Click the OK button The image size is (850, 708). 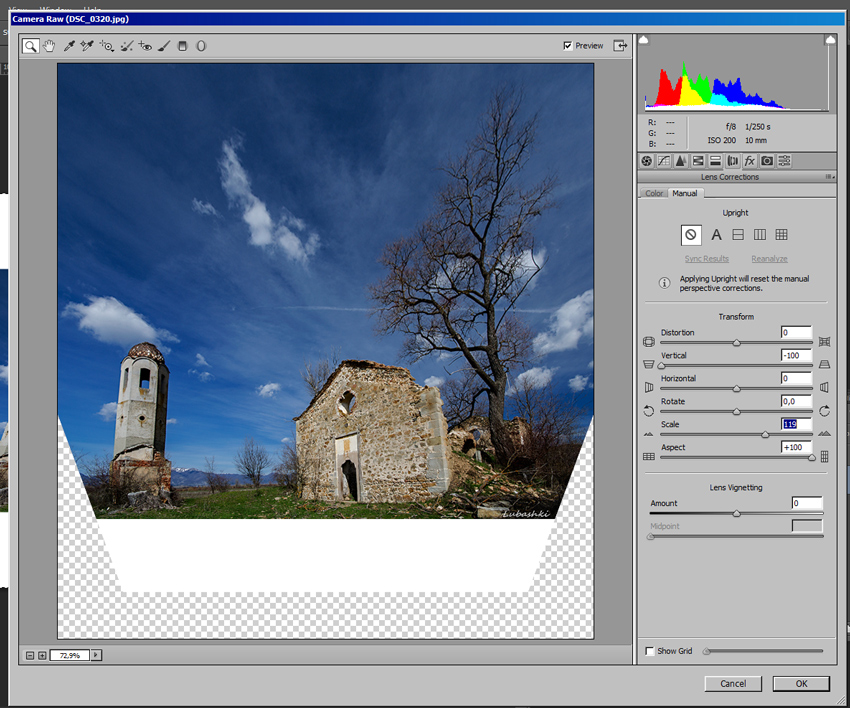click(x=801, y=684)
